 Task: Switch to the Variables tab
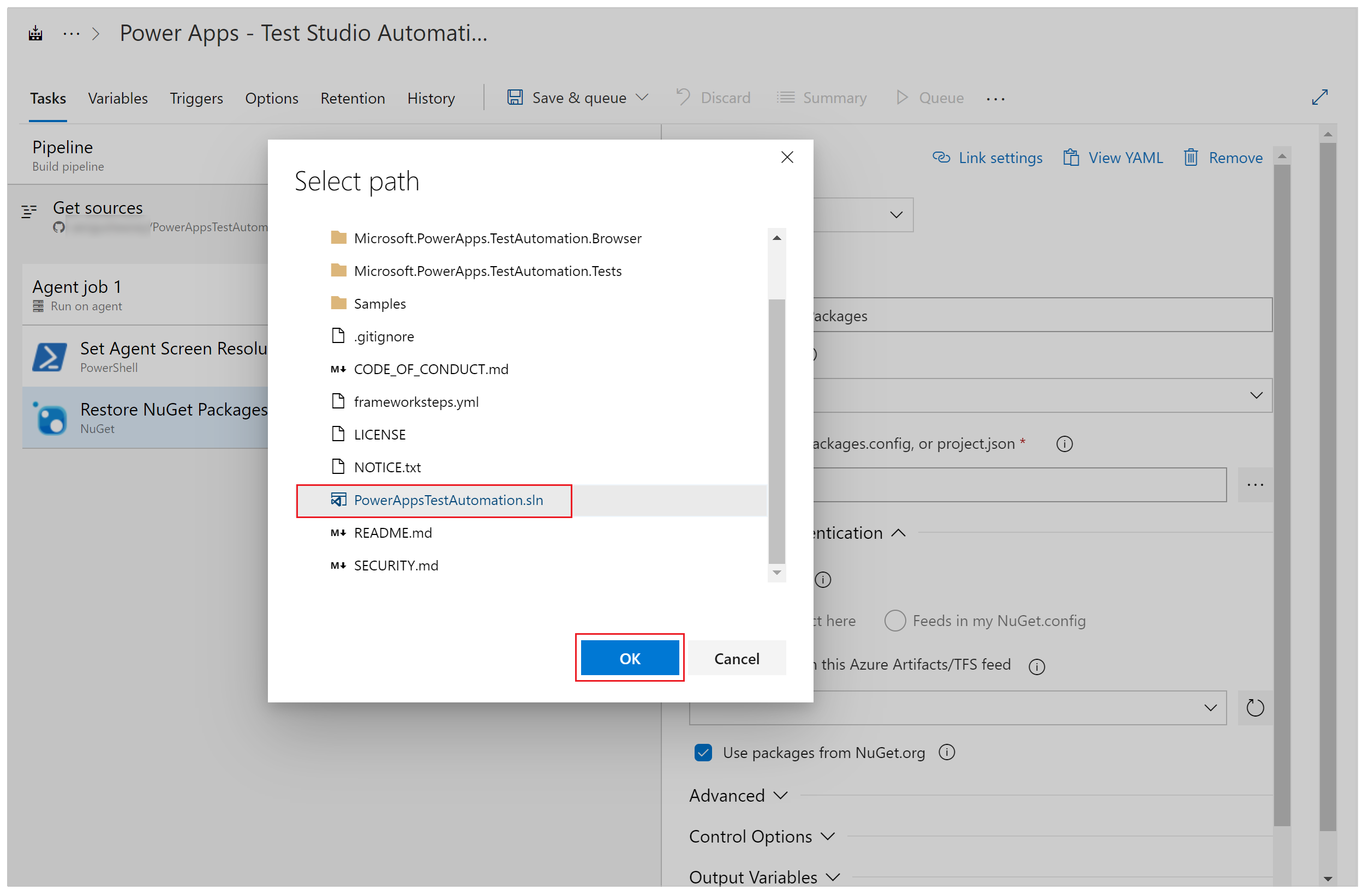(x=117, y=97)
